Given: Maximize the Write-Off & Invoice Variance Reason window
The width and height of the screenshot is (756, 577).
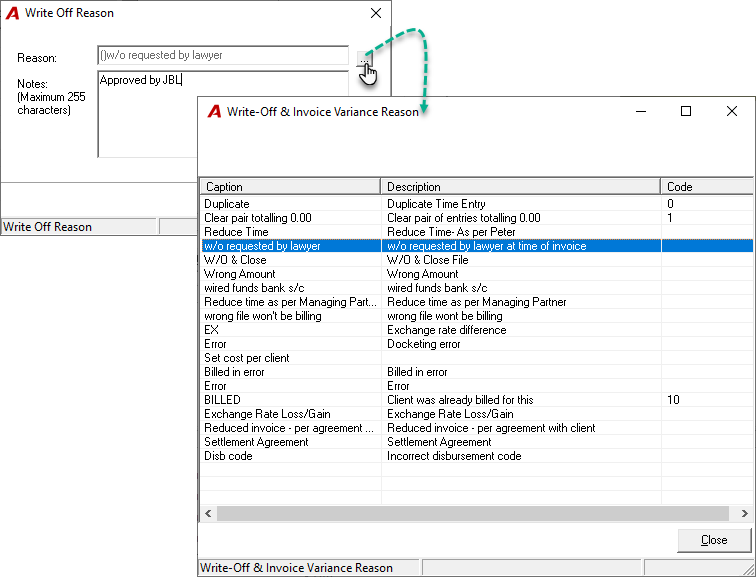Looking at the screenshot, I should pyautogui.click(x=686, y=111).
